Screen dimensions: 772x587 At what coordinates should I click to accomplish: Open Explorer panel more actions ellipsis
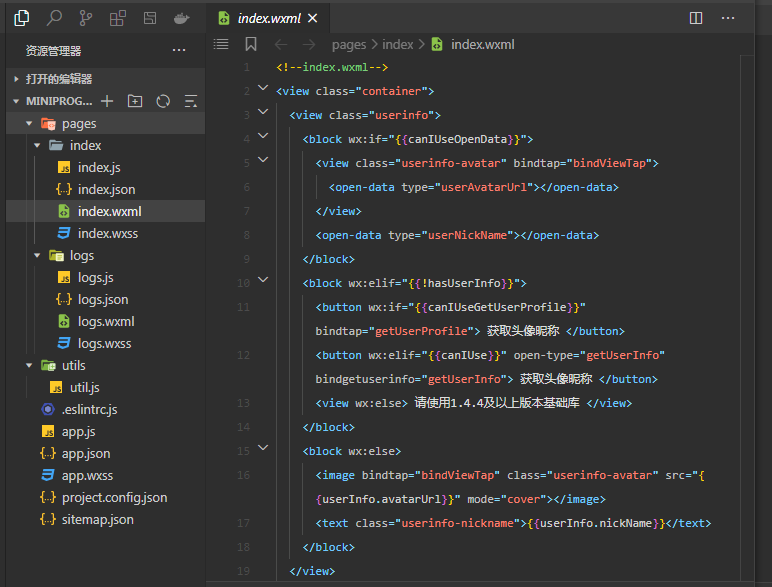pyautogui.click(x=179, y=50)
